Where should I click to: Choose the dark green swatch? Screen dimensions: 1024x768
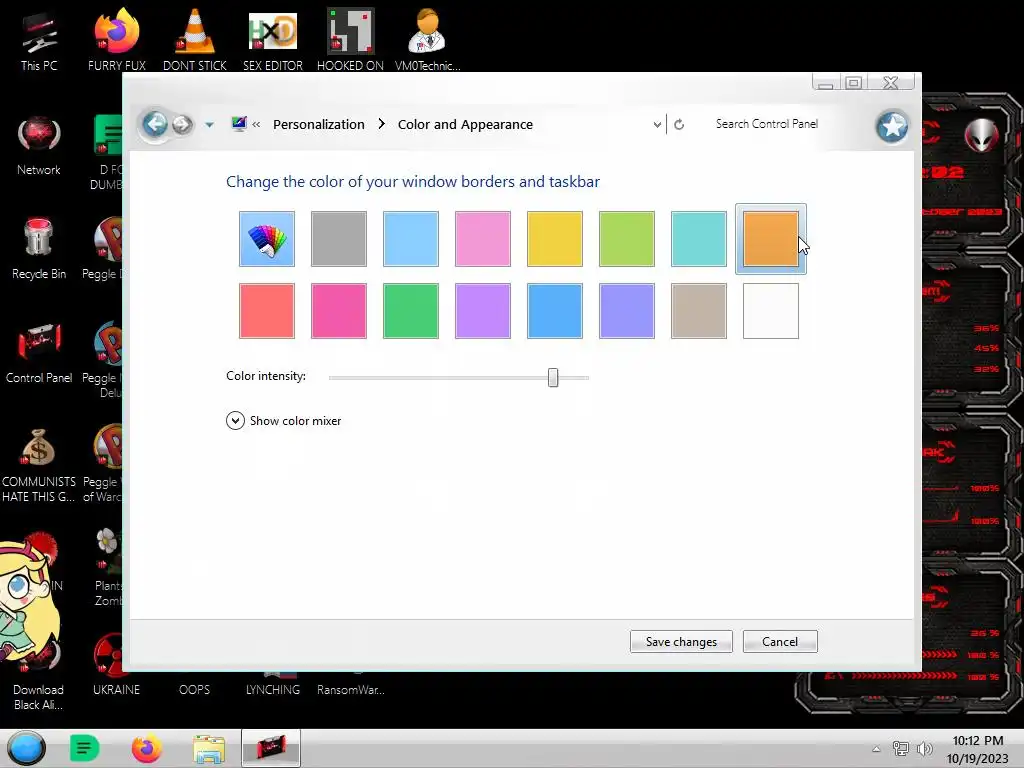click(411, 311)
